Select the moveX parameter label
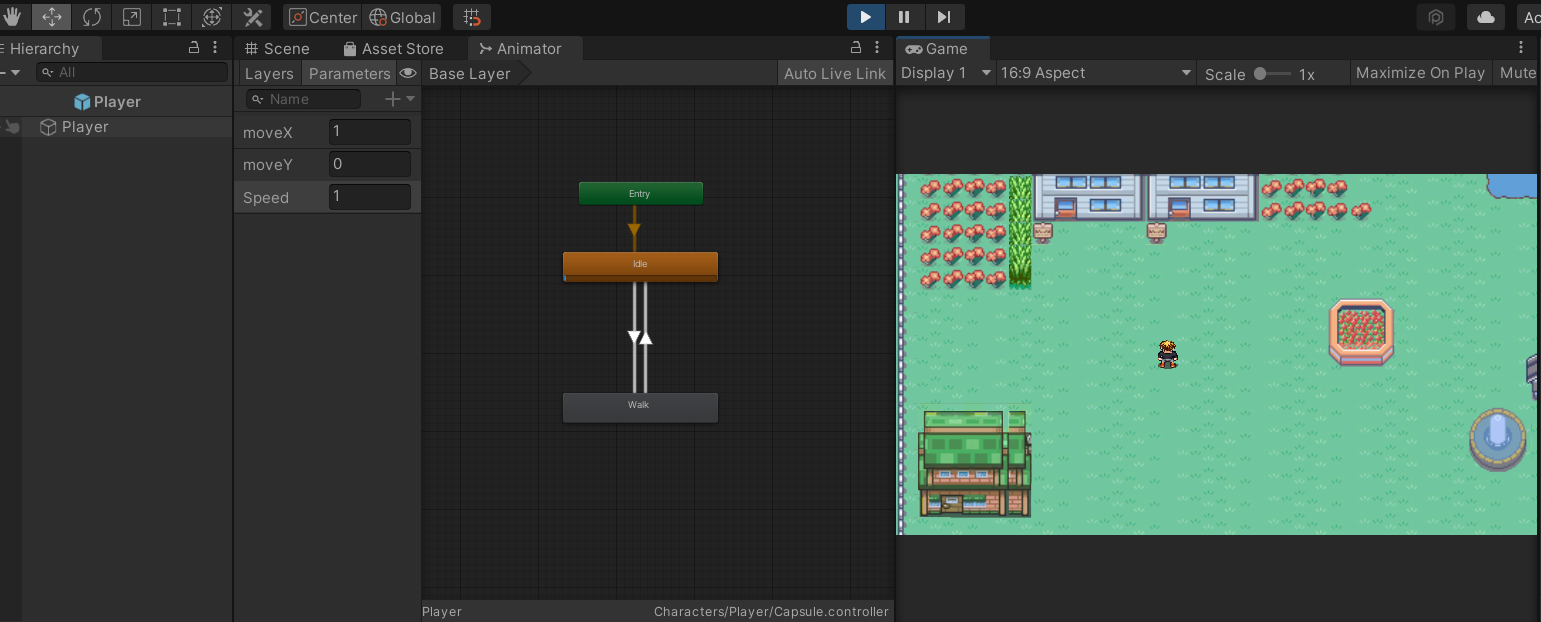 click(268, 132)
